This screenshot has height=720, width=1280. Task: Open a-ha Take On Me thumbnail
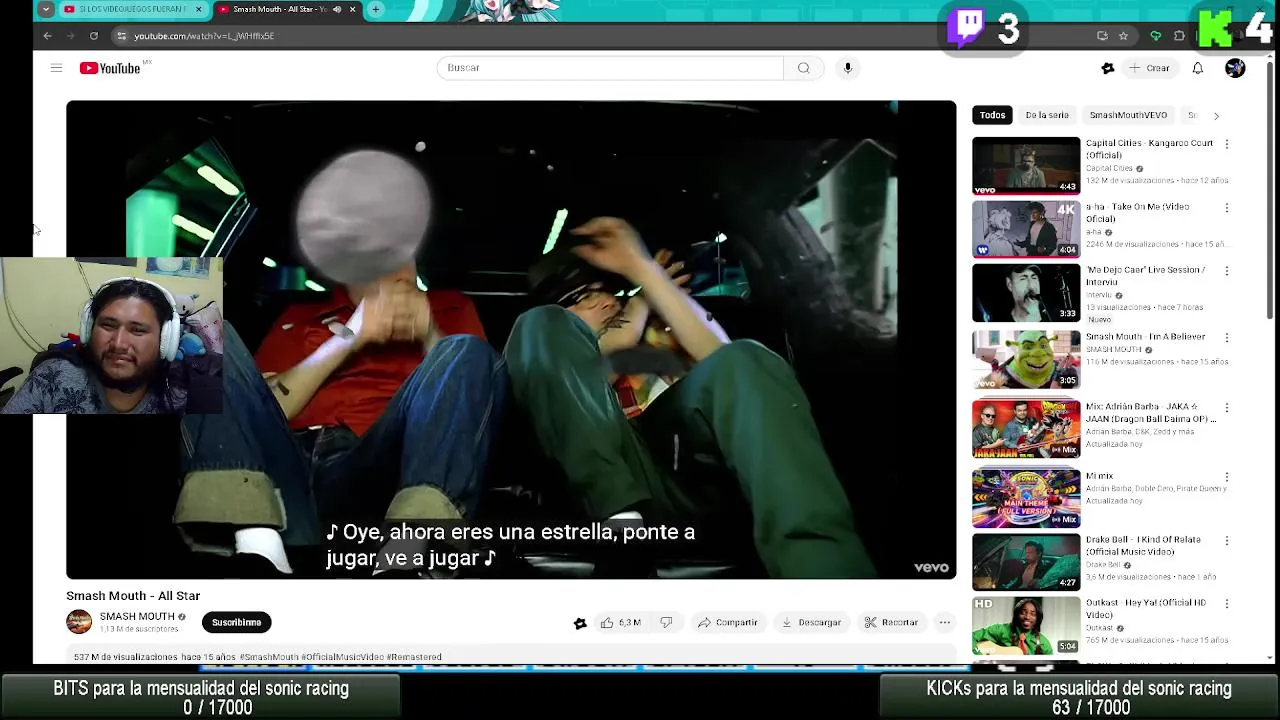tap(1026, 230)
